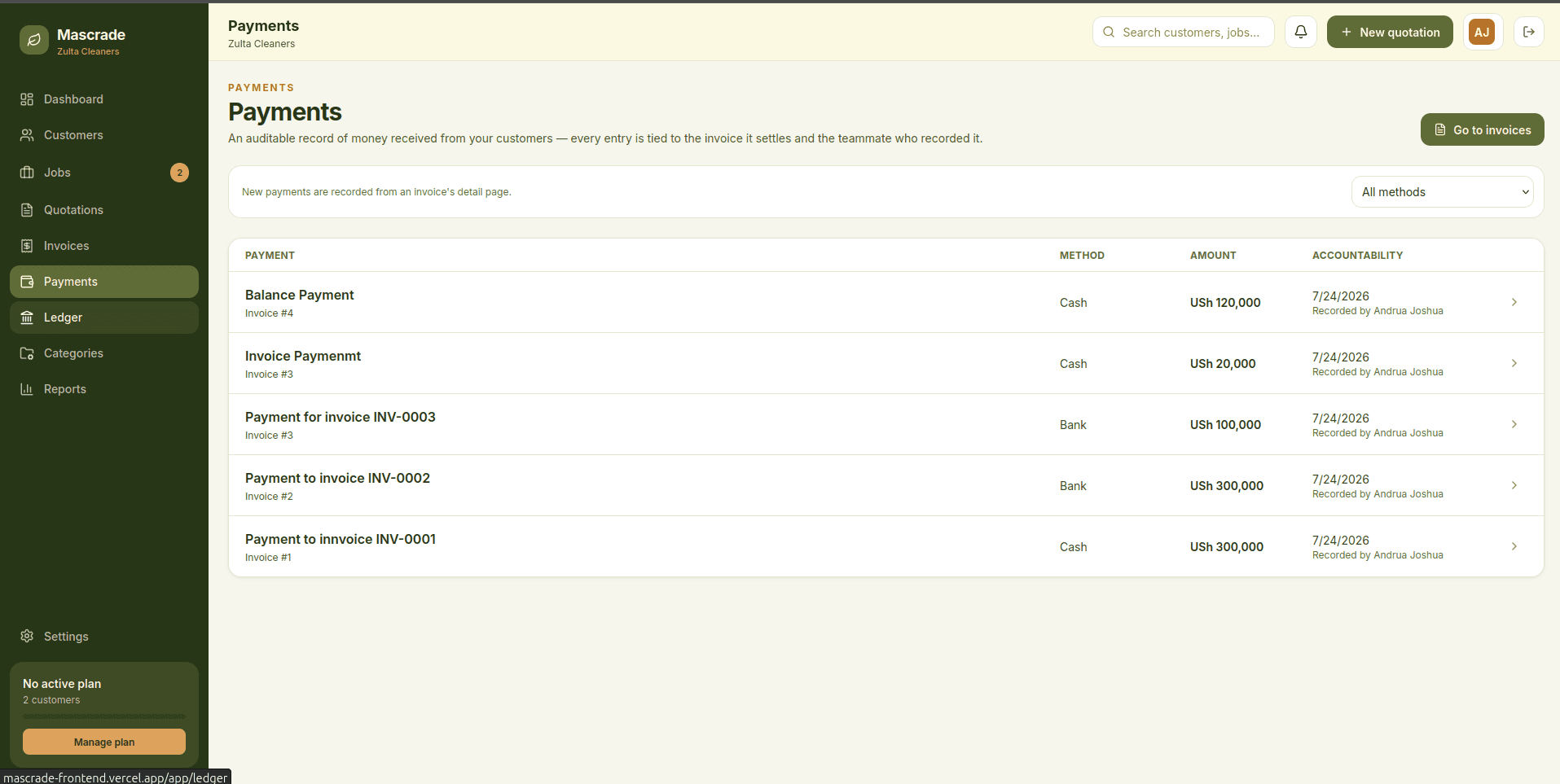Viewport: 1560px width, 784px height.
Task: Click the Invoice #4 label
Action: [x=269, y=313]
